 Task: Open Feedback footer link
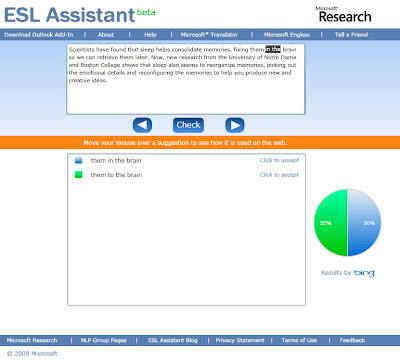[352, 340]
